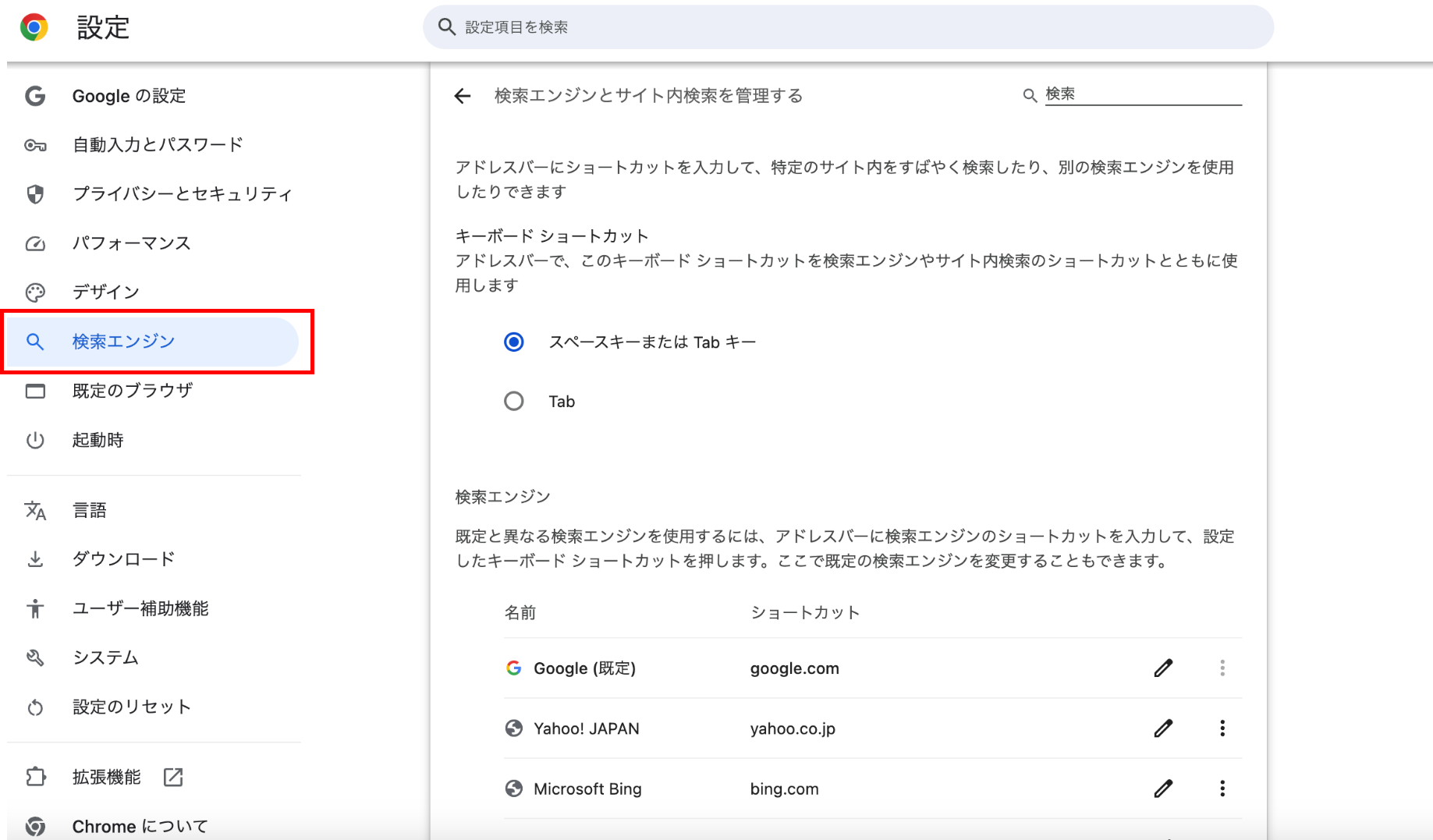Focus the 検索 field for search engines

(1143, 94)
